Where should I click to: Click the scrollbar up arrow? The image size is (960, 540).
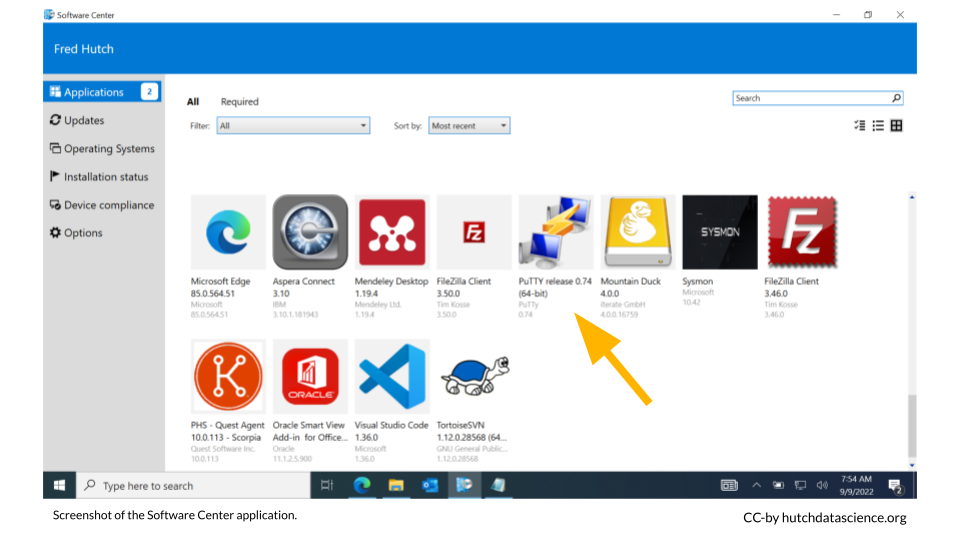(x=912, y=197)
